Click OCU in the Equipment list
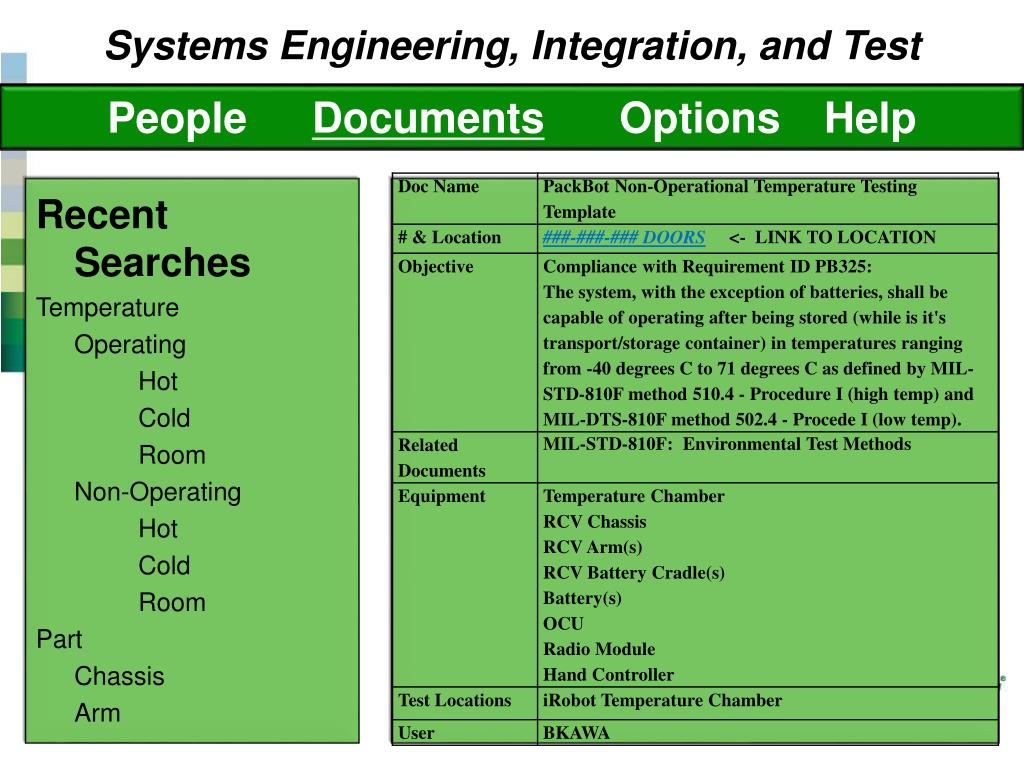 [563, 624]
